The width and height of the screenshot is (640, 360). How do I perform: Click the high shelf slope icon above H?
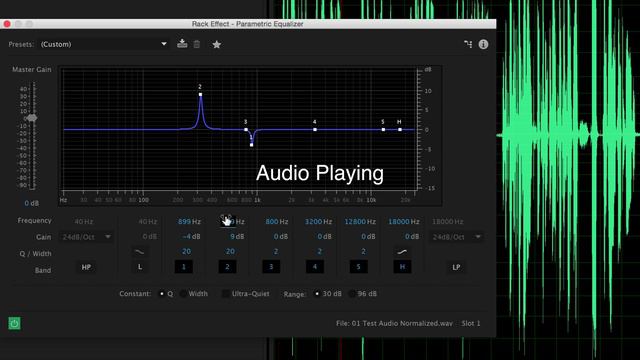click(x=402, y=252)
